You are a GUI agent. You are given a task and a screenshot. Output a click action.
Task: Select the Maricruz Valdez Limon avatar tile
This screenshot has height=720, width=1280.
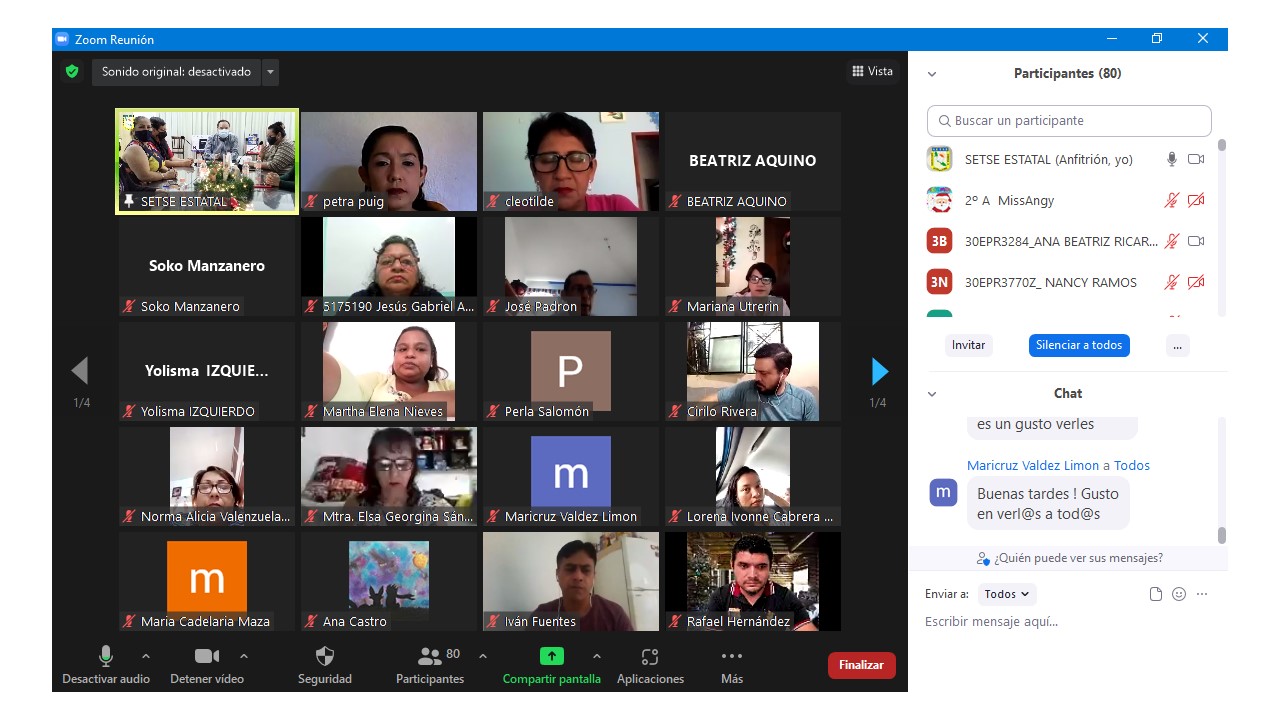pyautogui.click(x=571, y=476)
